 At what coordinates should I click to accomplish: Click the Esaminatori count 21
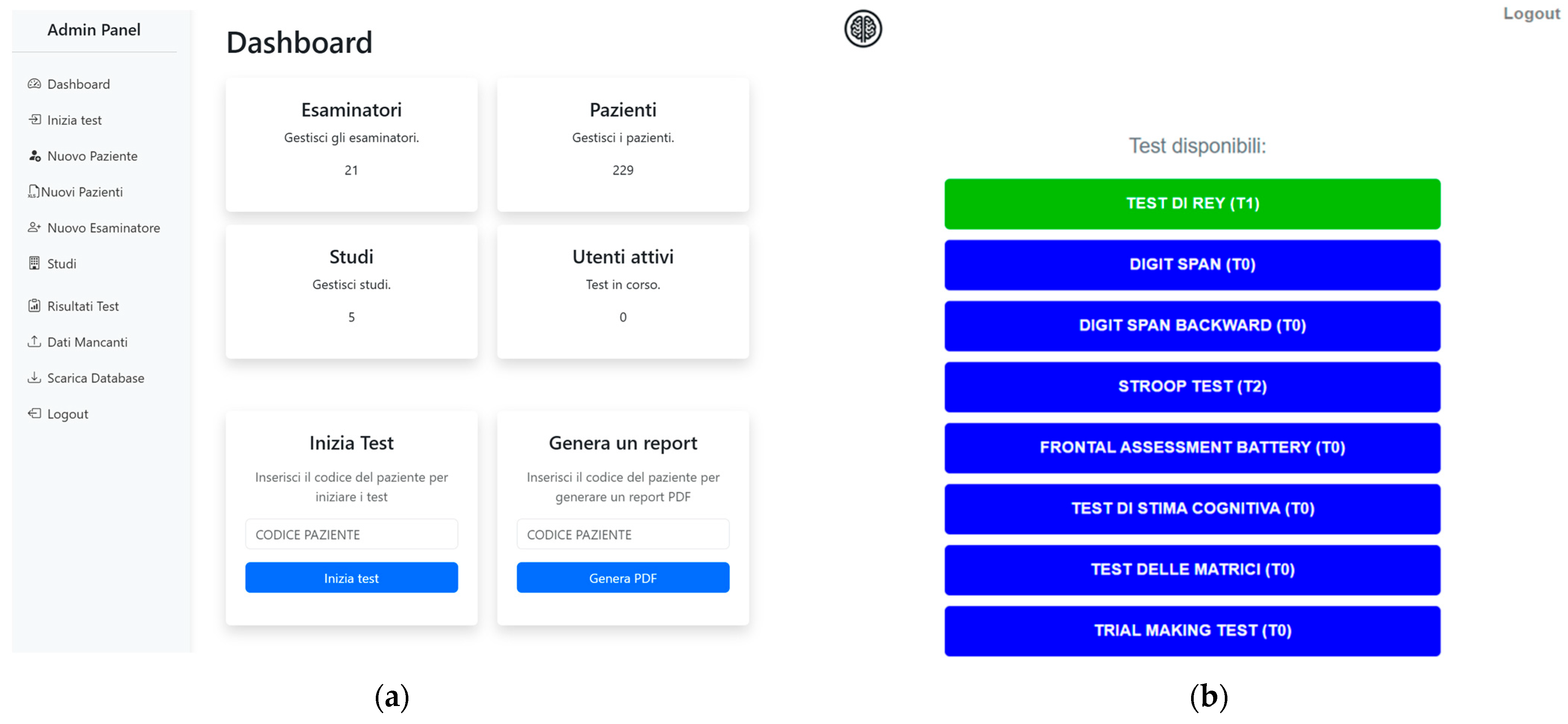coord(351,170)
